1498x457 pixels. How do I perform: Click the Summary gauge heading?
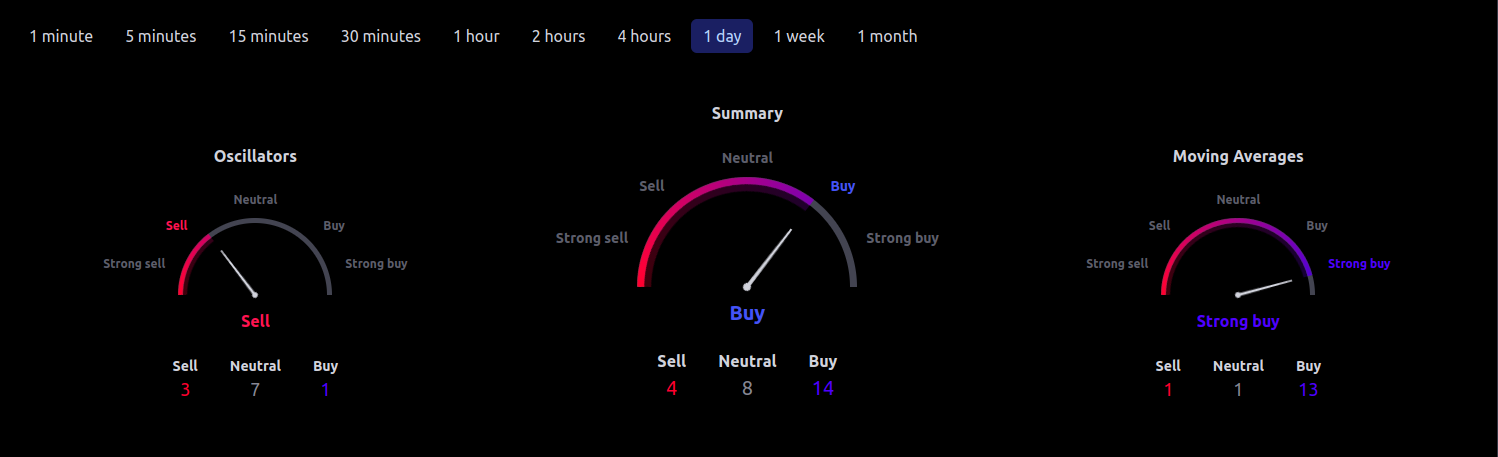(747, 113)
